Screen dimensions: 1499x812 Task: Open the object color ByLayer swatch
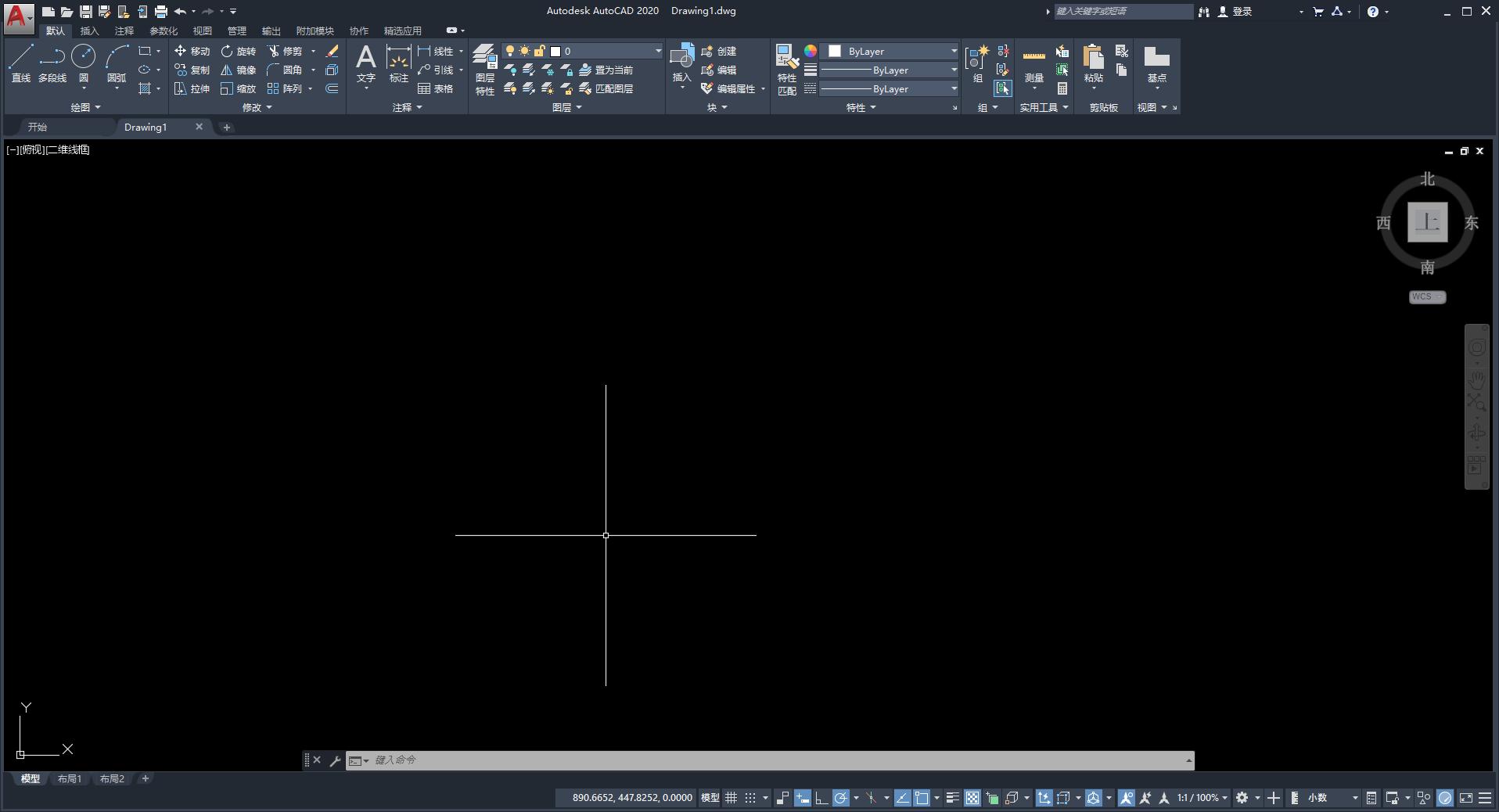[892, 51]
